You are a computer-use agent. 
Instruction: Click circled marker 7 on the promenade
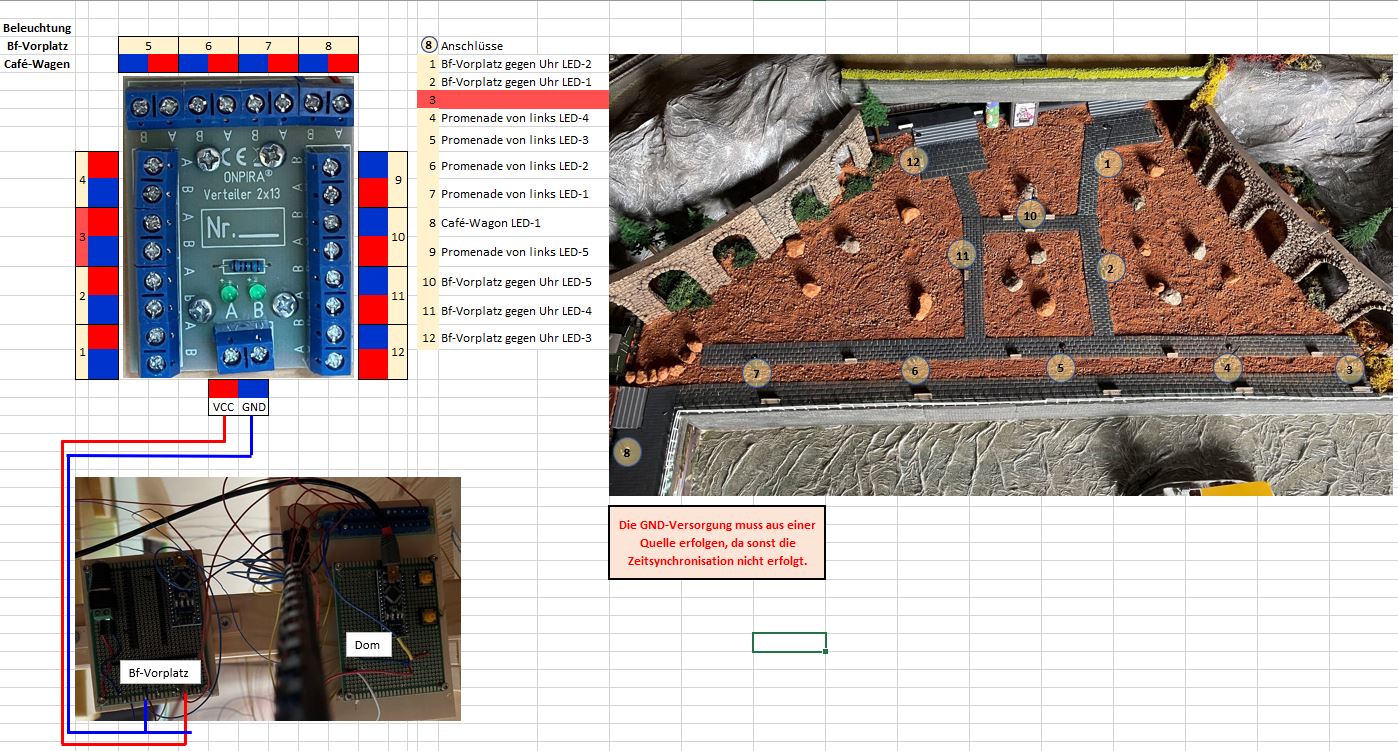click(757, 374)
